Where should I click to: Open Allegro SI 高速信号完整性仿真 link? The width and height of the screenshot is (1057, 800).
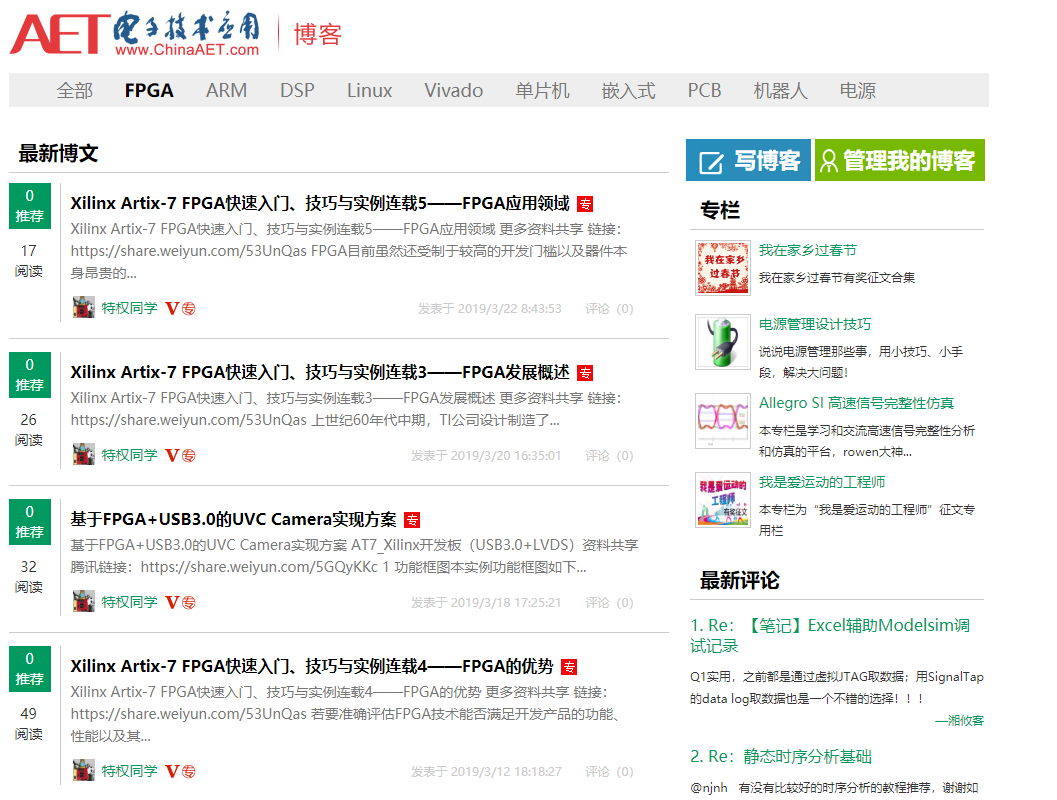tap(857, 403)
